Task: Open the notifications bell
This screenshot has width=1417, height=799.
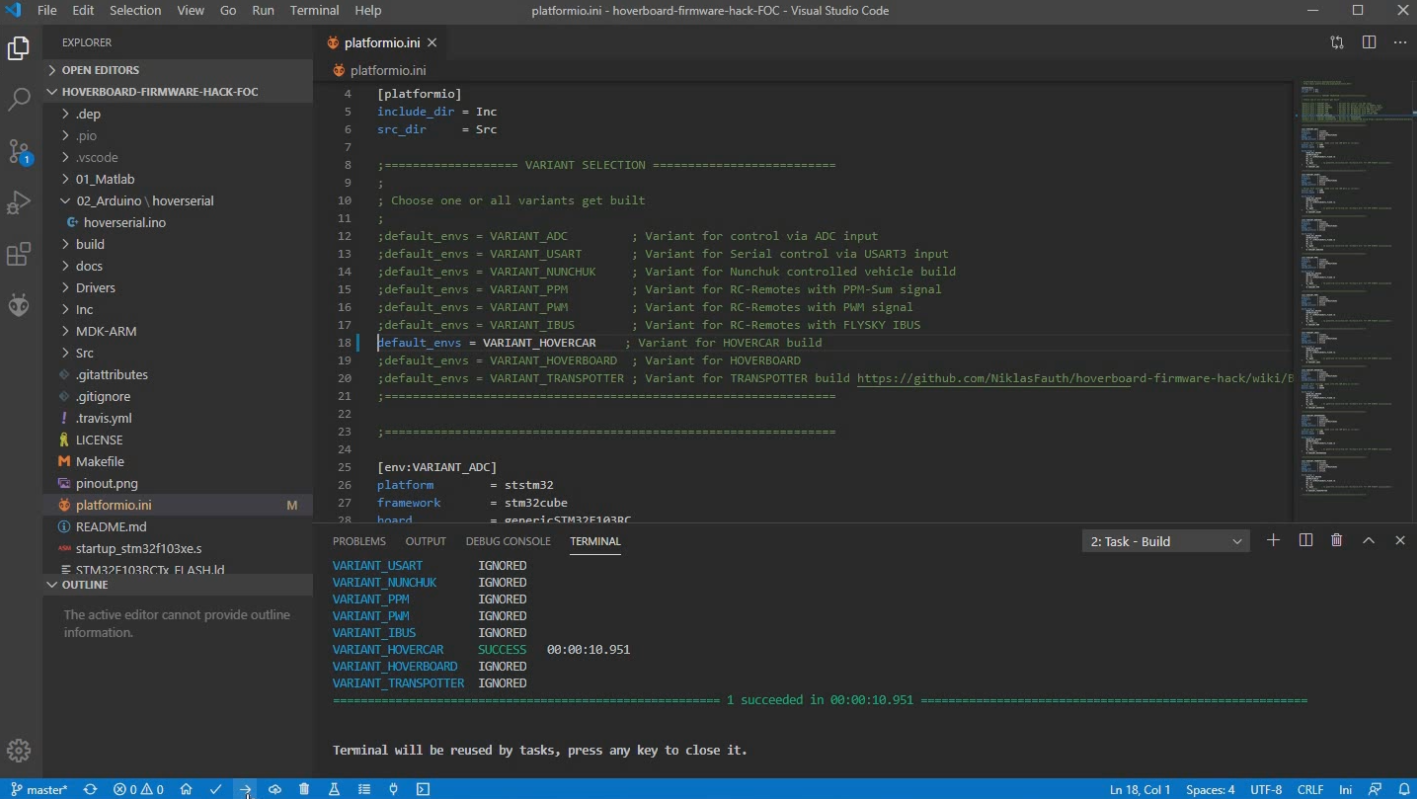Action: pos(1403,789)
